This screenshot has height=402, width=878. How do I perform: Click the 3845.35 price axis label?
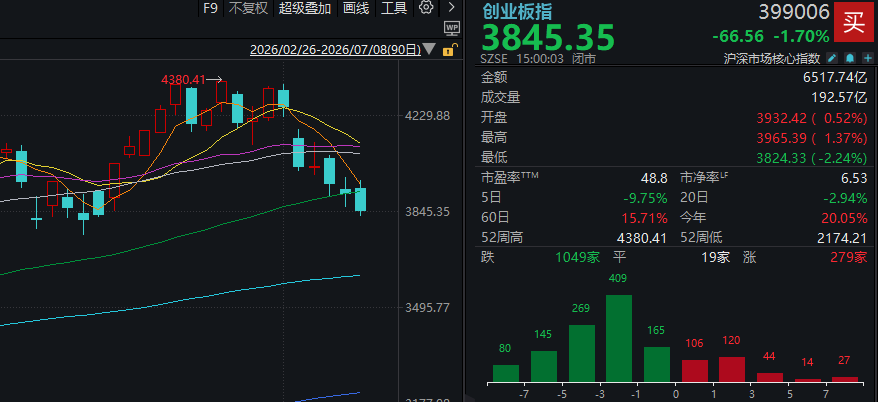(x=427, y=212)
